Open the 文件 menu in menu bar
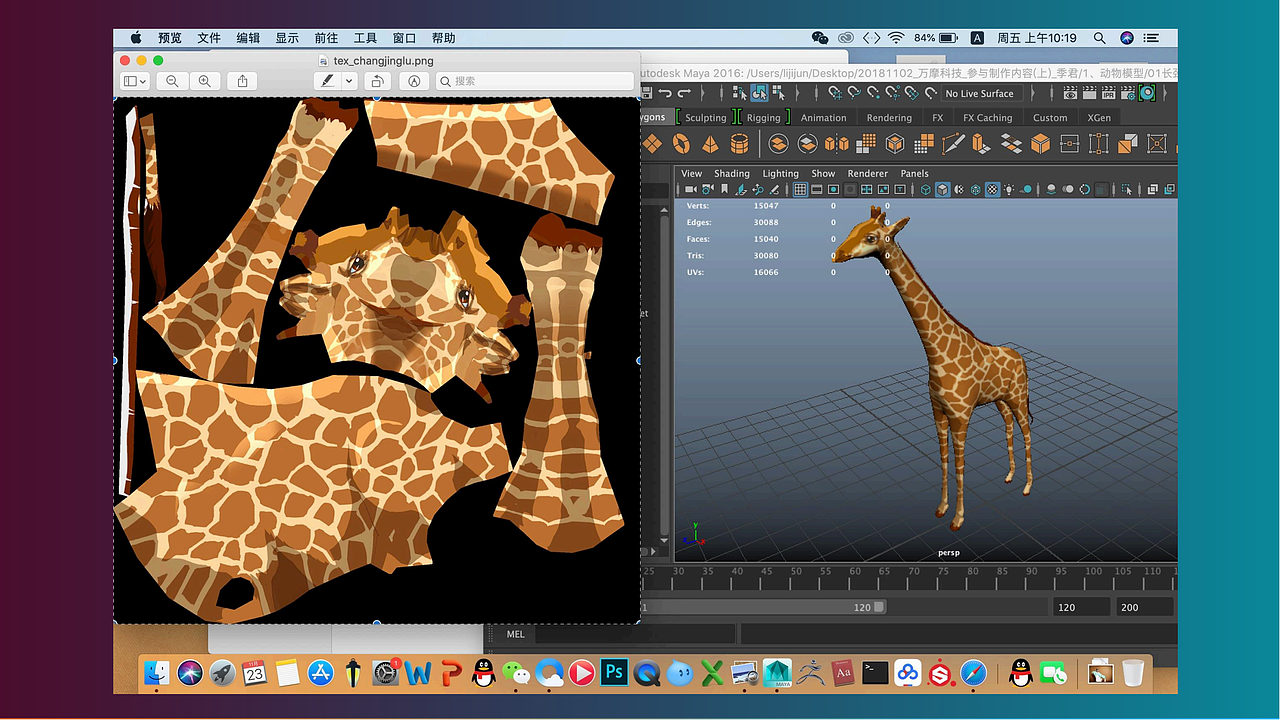Image resolution: width=1280 pixels, height=720 pixels. point(209,38)
